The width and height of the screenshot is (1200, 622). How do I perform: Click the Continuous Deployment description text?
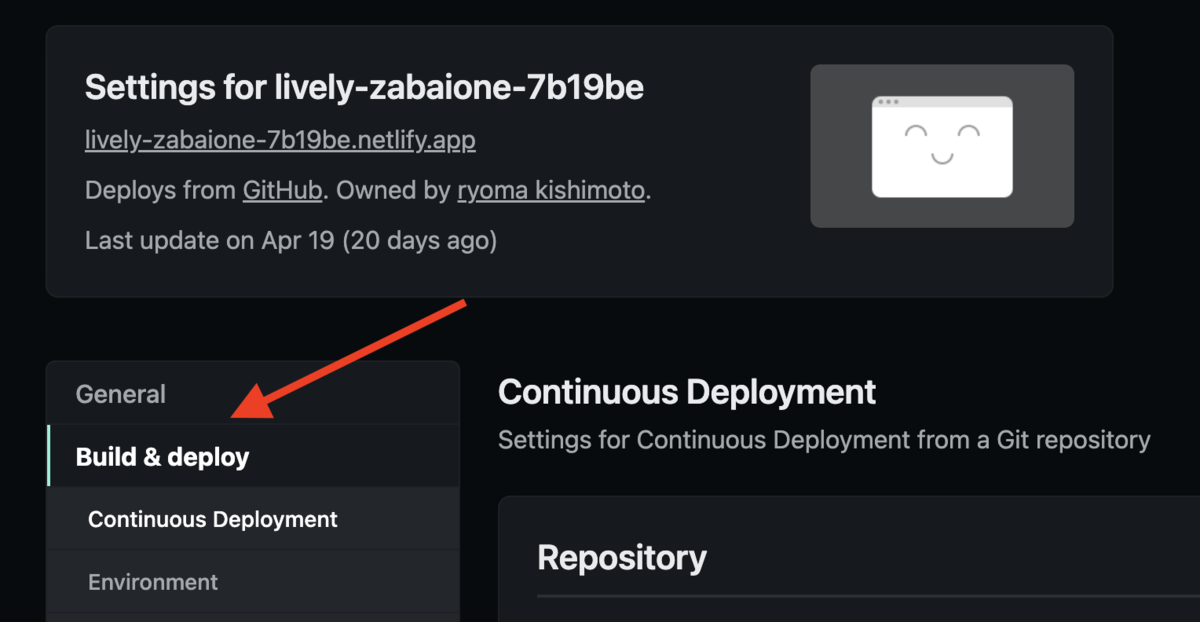click(824, 440)
